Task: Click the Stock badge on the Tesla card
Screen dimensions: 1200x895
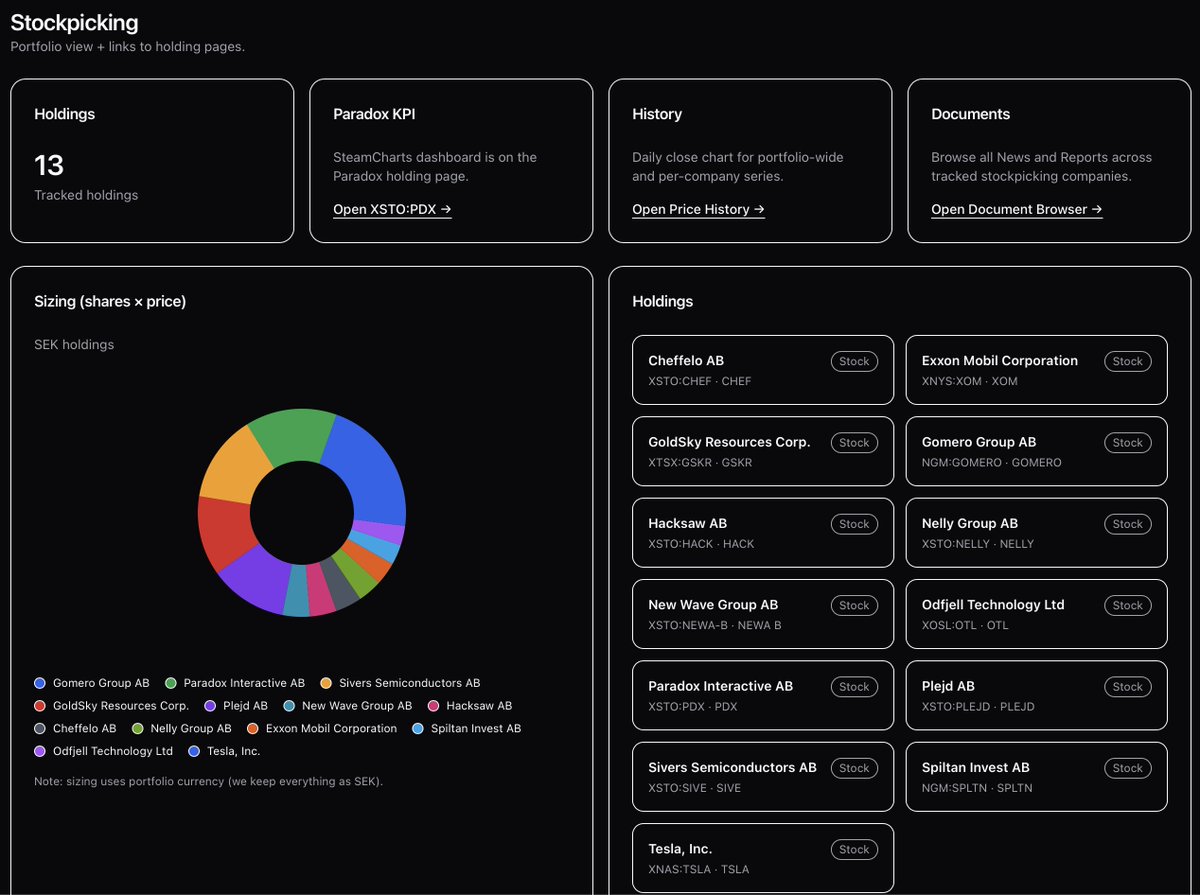Action: (854, 849)
